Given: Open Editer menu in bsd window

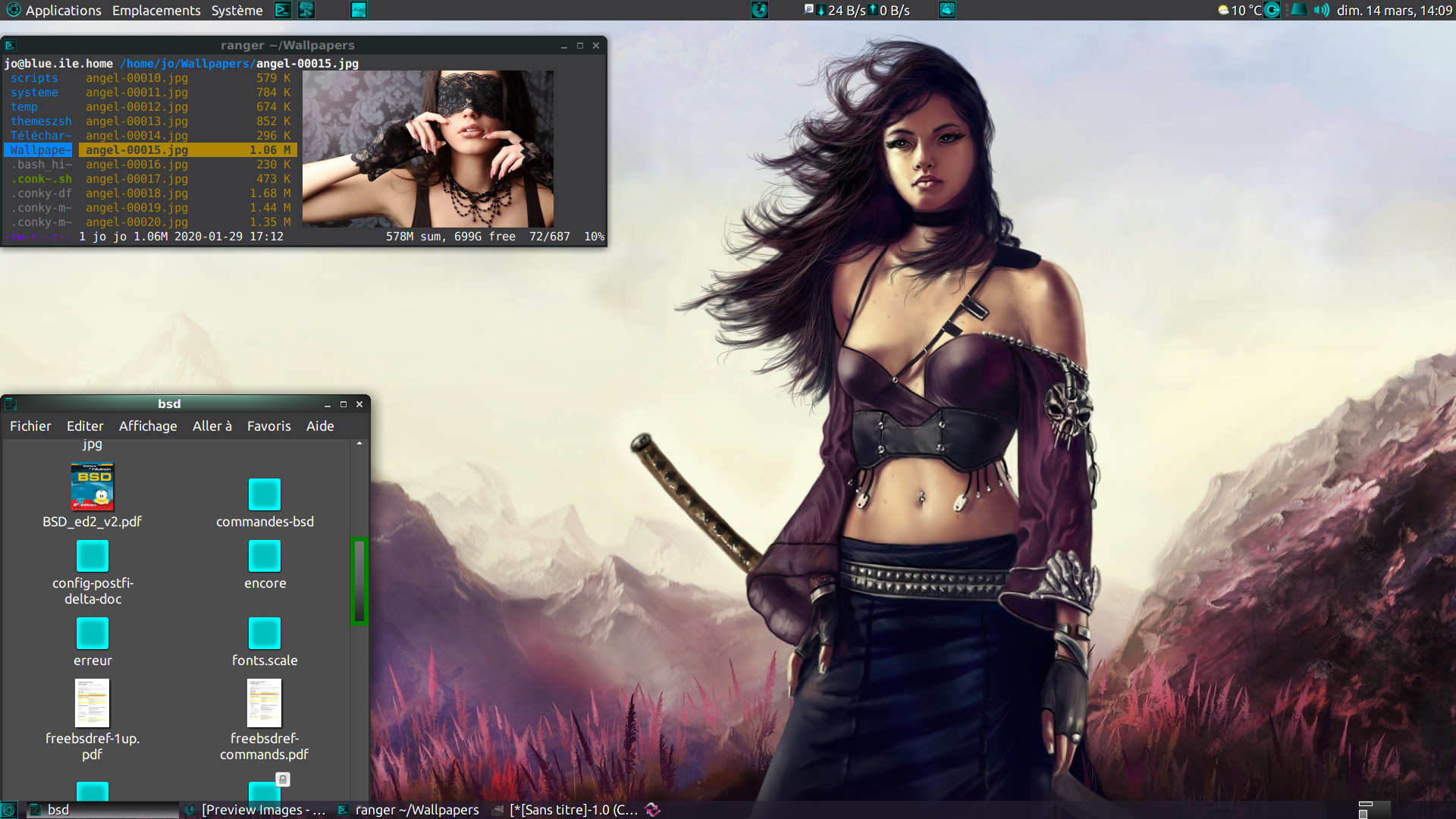Looking at the screenshot, I should pyautogui.click(x=85, y=426).
